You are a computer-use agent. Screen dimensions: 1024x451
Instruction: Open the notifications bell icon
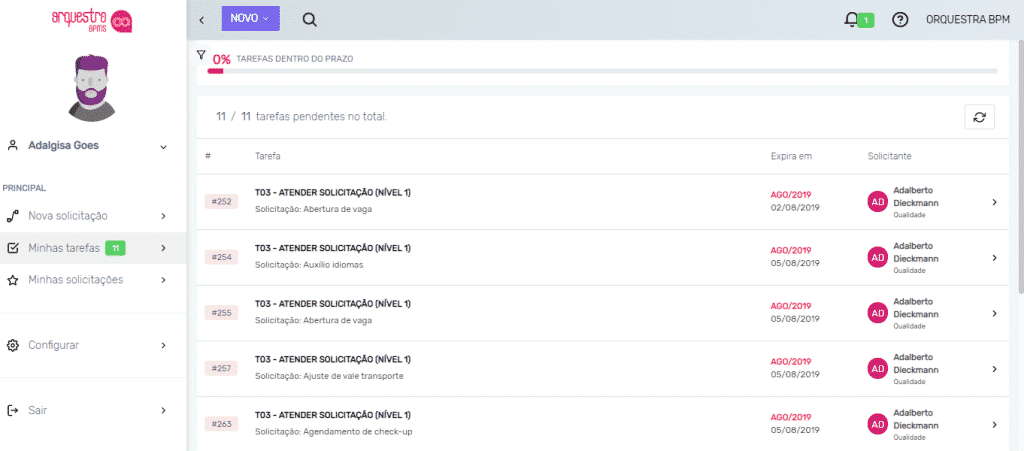[852, 19]
